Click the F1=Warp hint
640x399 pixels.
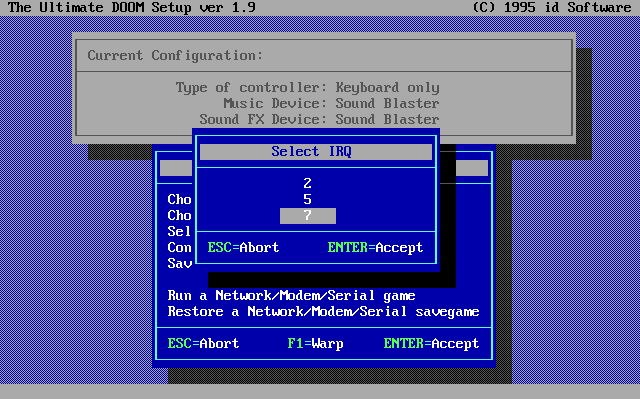click(x=315, y=344)
